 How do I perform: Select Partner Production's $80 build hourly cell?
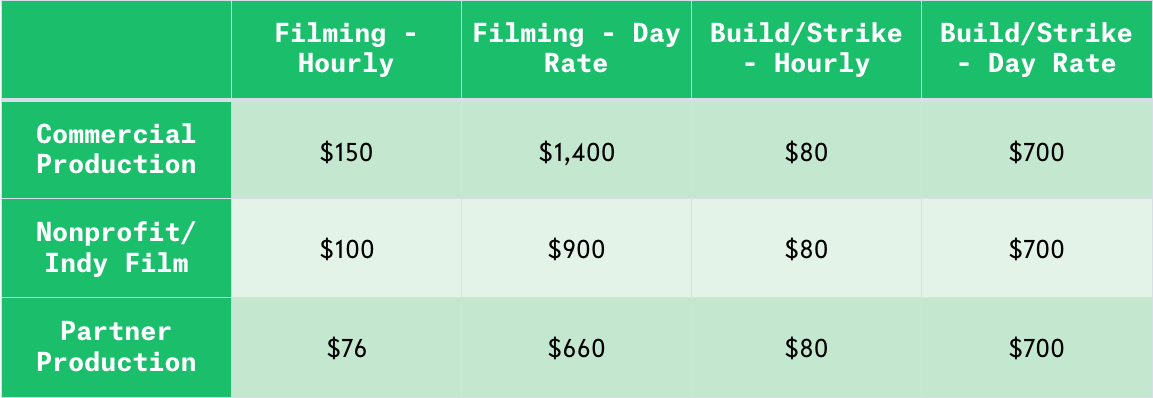tap(807, 347)
